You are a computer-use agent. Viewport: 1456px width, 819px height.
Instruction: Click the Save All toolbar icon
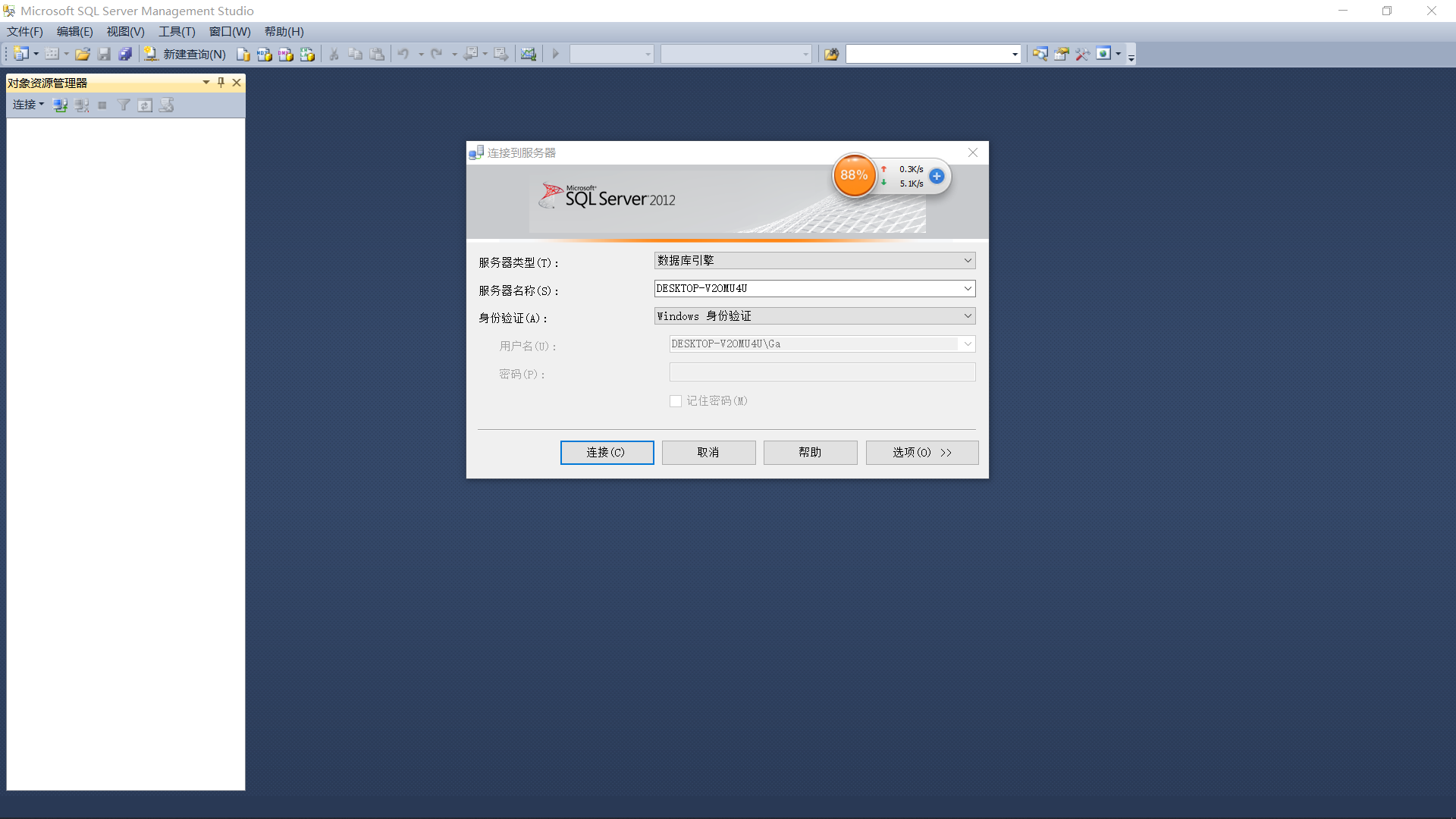click(x=125, y=54)
